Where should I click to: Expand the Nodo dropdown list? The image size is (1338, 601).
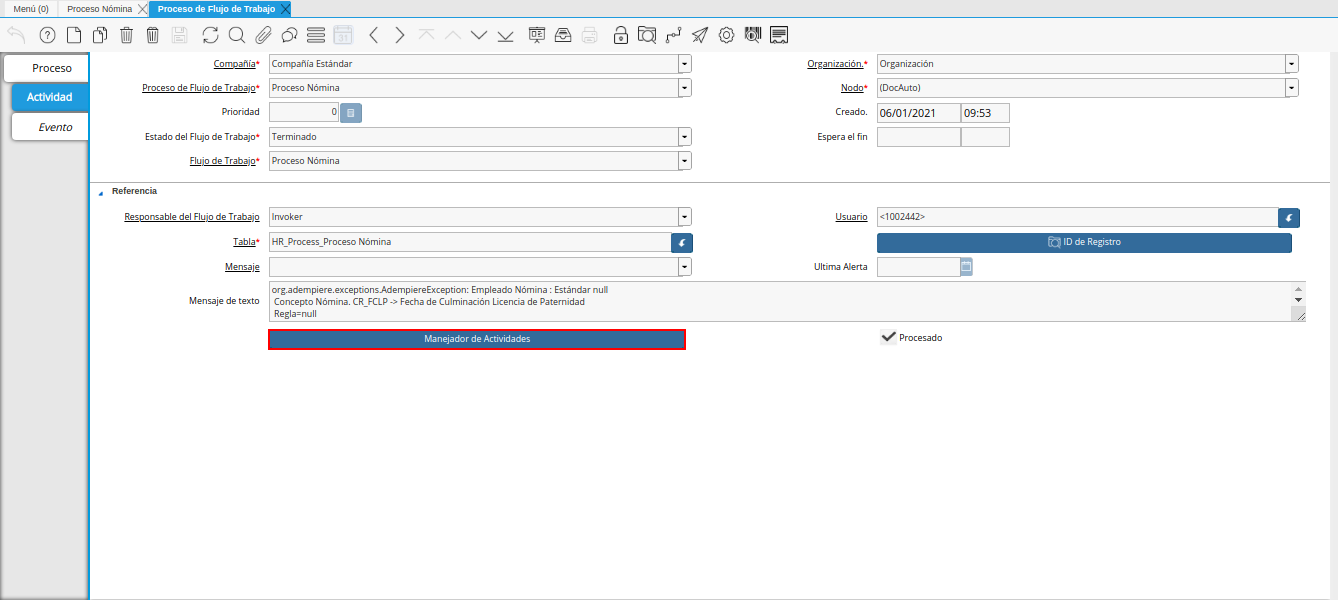(x=1292, y=88)
